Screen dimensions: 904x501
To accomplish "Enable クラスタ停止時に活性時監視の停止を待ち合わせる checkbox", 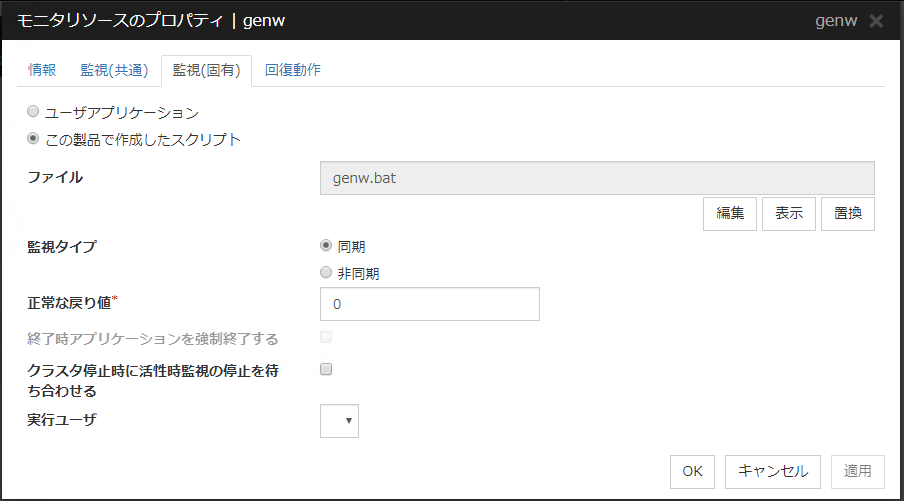I will pos(325,369).
